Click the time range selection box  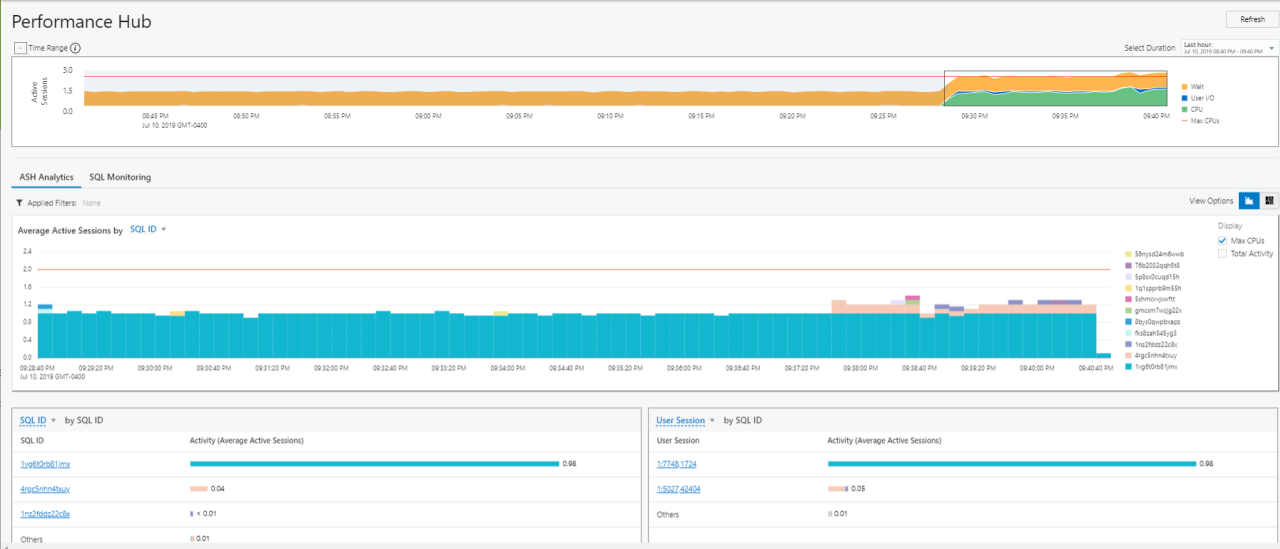[x=1055, y=90]
